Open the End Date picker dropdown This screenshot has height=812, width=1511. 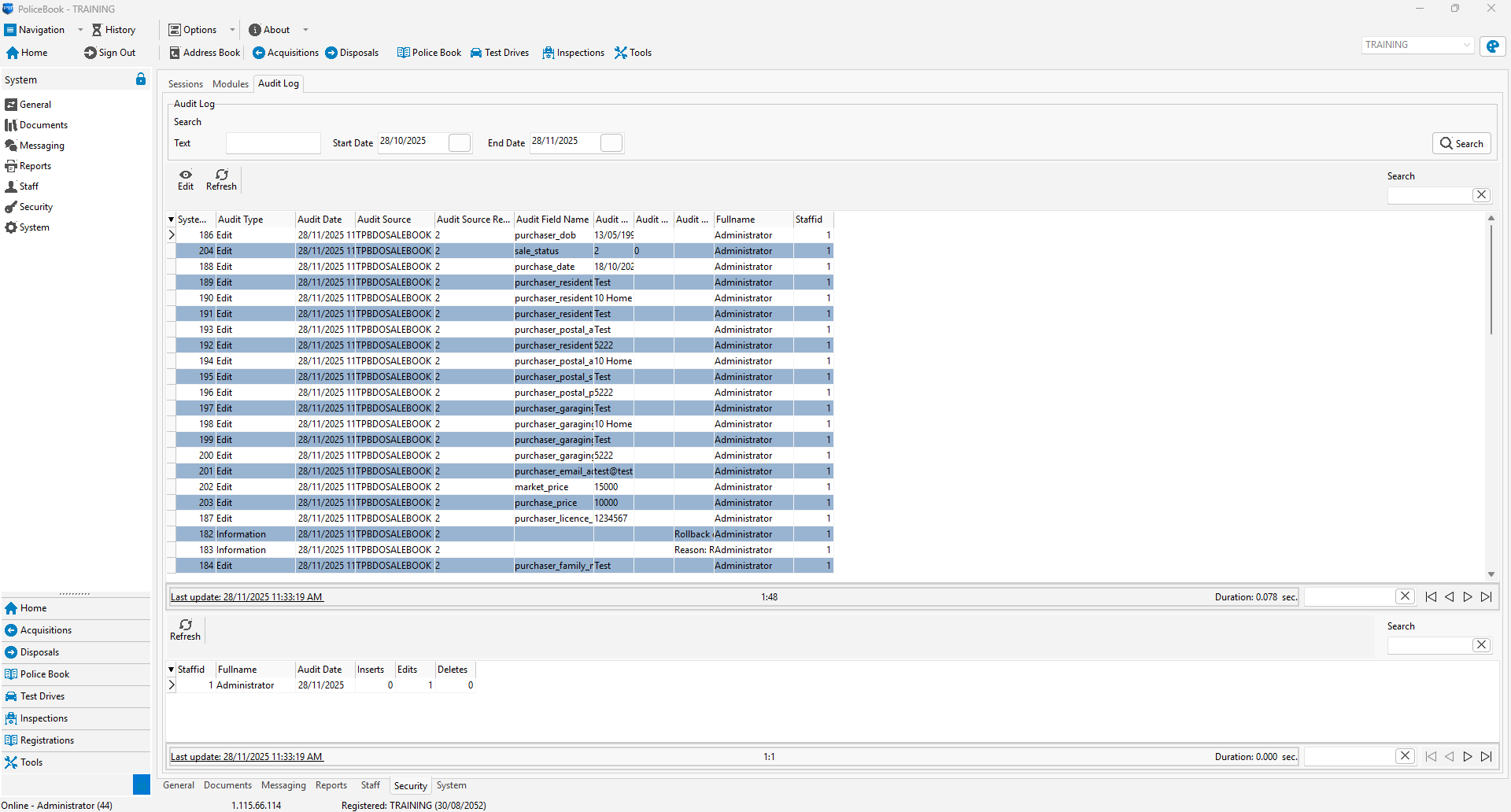click(611, 142)
